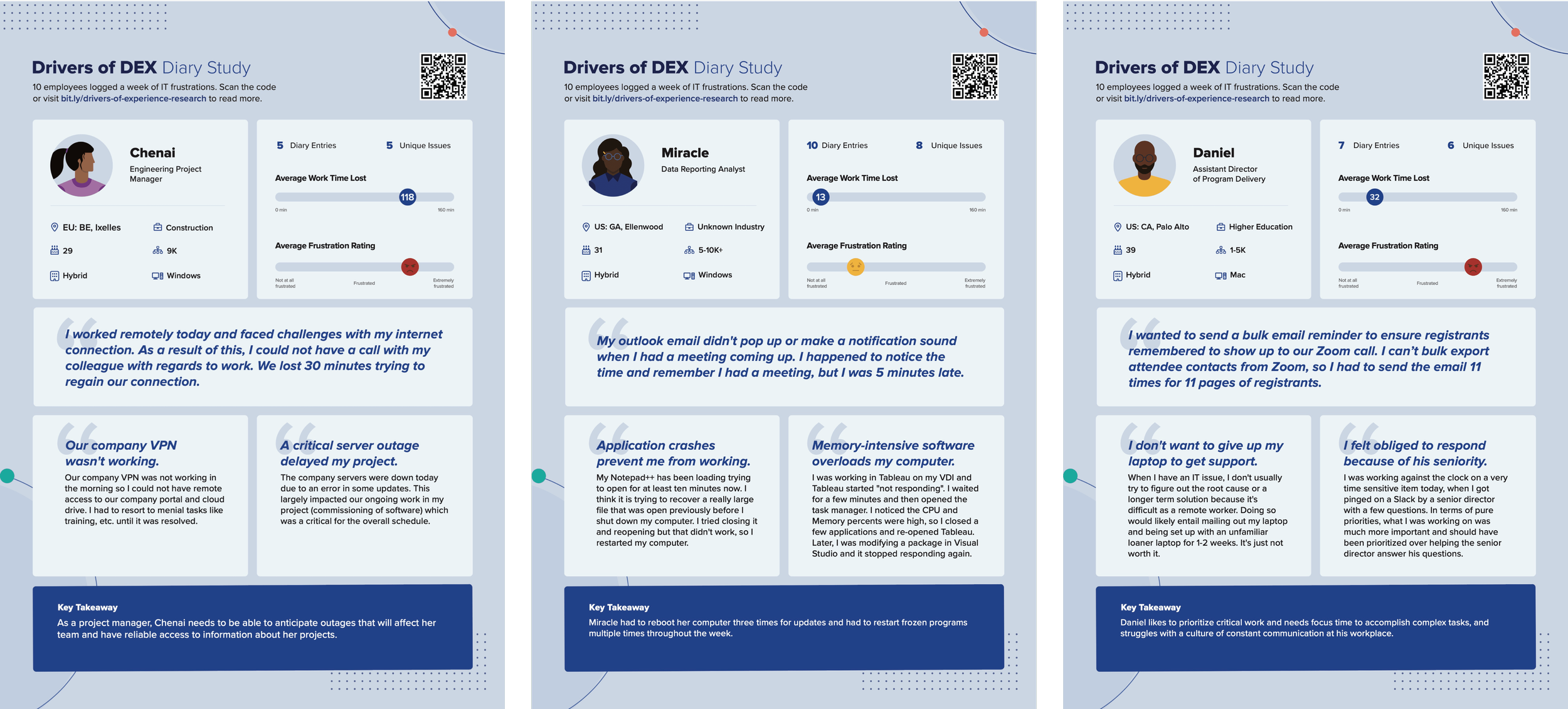Click the name heading 'Daniel'
Image resolution: width=1568 pixels, height=709 pixels.
click(1213, 152)
